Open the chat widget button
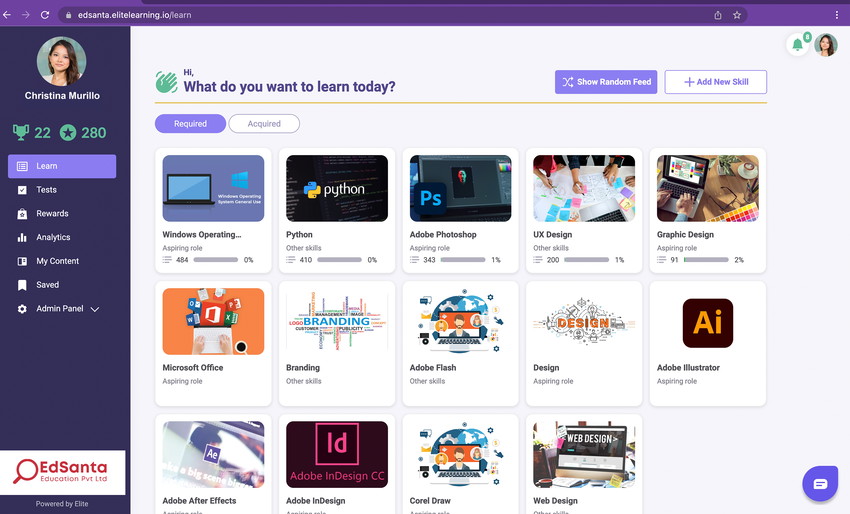This screenshot has width=850, height=514. (820, 483)
